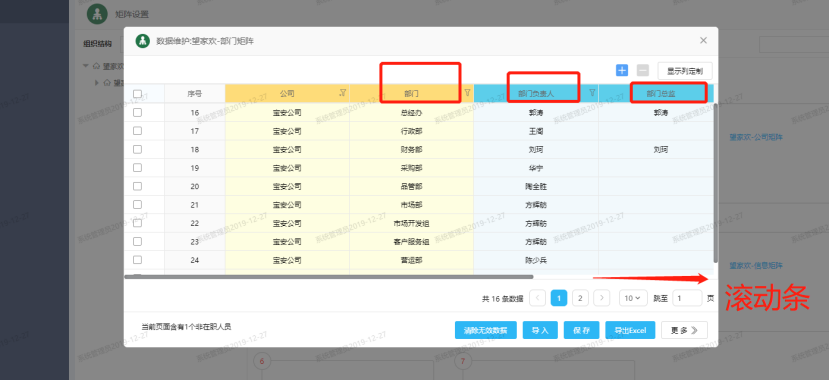Expand the second-level tree node arrow
This screenshot has width=830, height=381.
coord(97,83)
